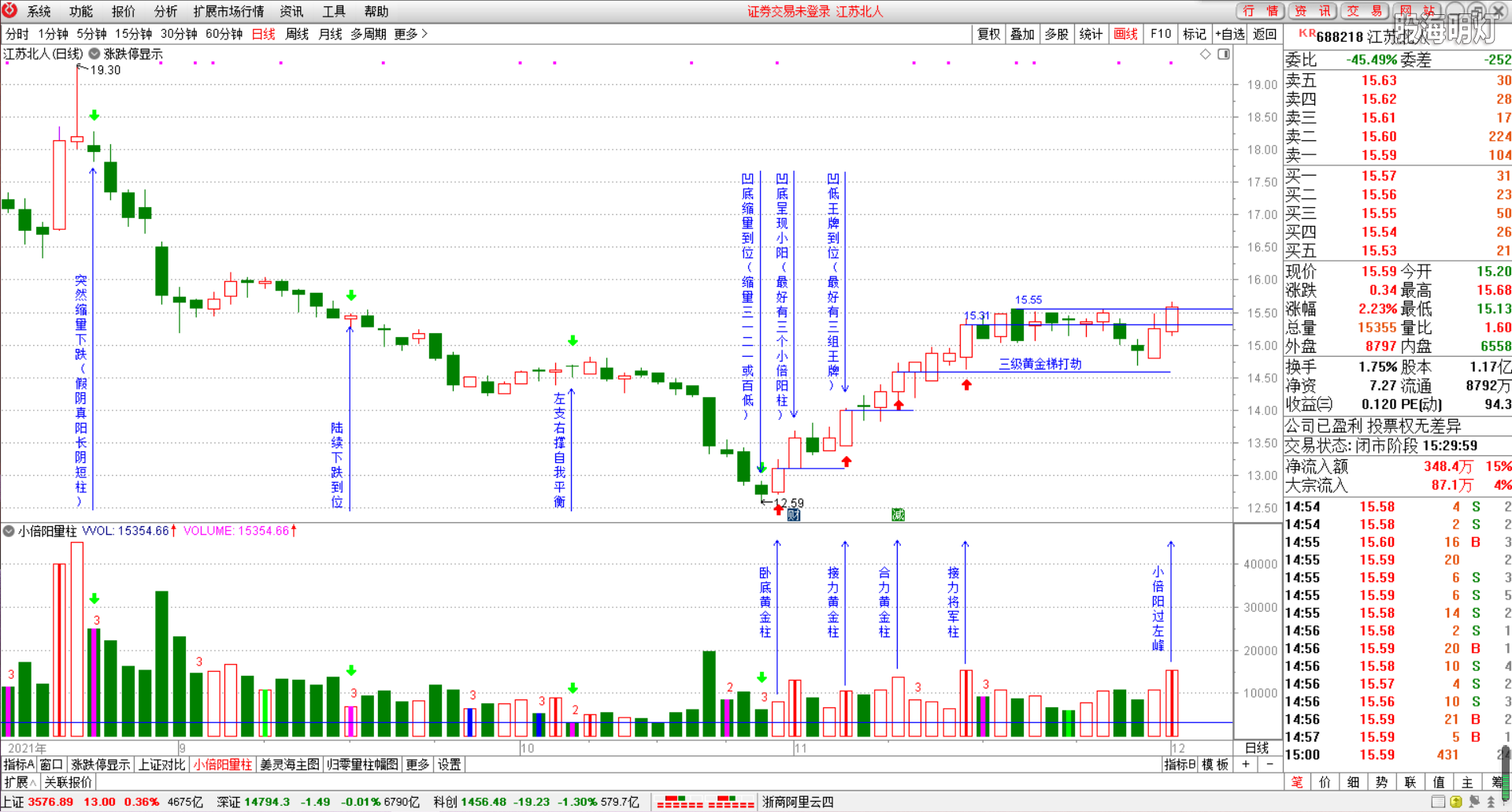
Task: Open the 扩展市场行情 menu
Action: pos(229,11)
